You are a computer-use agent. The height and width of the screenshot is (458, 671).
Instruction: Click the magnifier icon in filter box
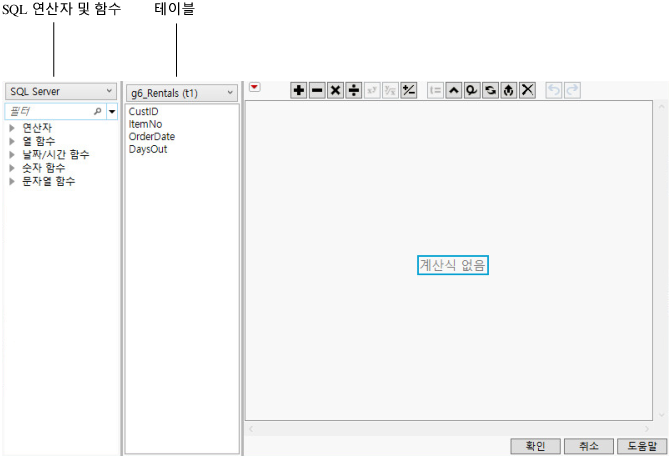click(x=98, y=111)
